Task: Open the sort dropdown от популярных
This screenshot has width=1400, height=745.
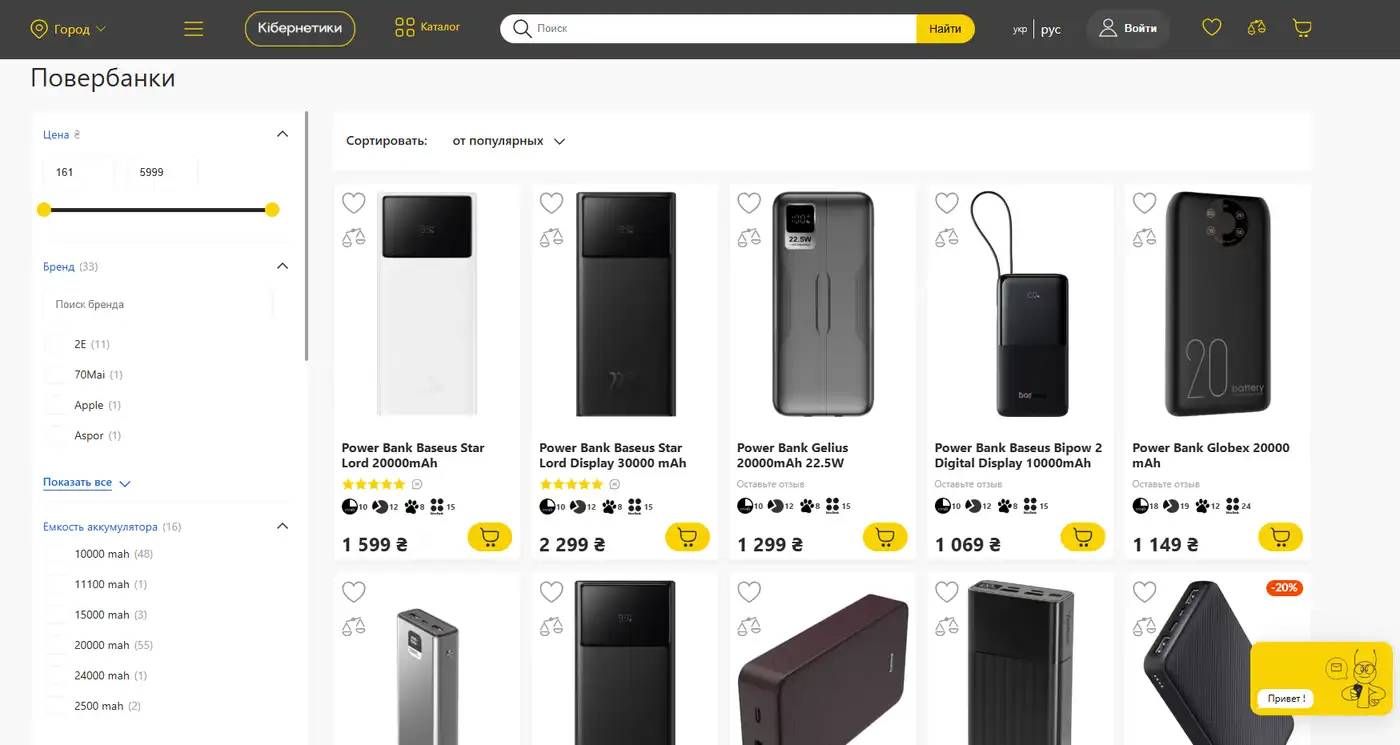Action: 509,141
